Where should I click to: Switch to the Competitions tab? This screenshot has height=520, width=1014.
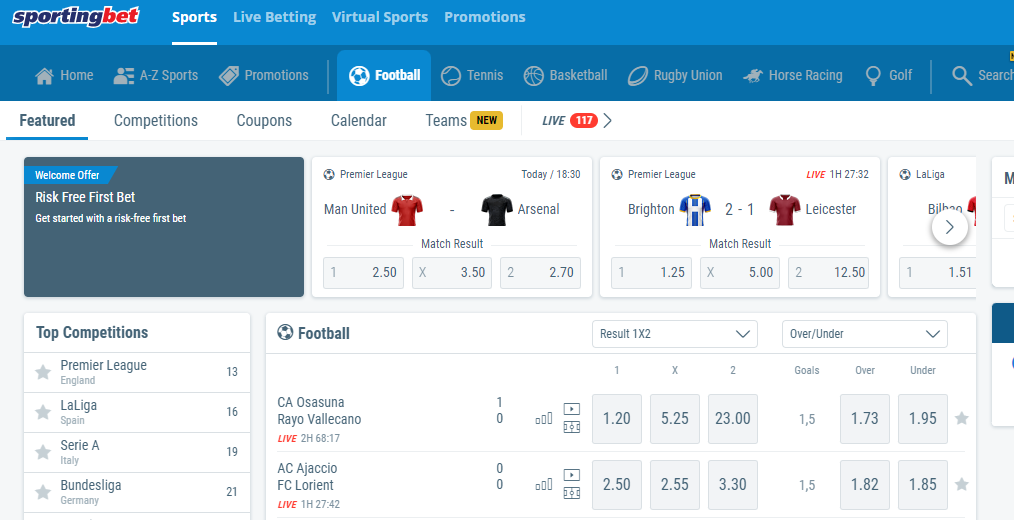[156, 121]
